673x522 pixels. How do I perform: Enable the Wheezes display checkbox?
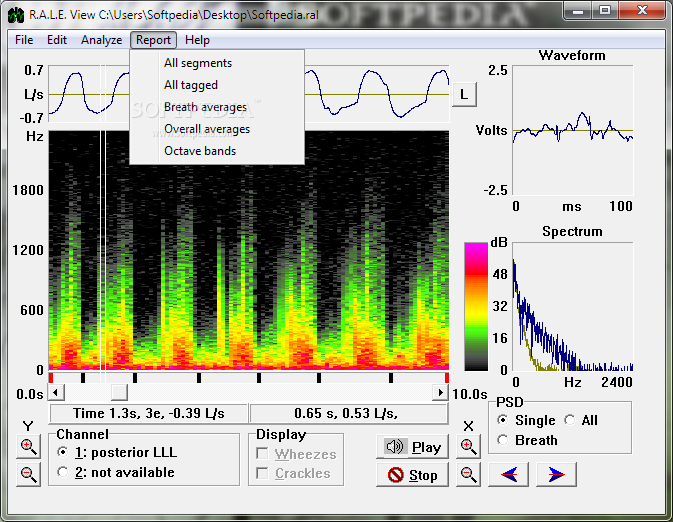tap(296, 454)
